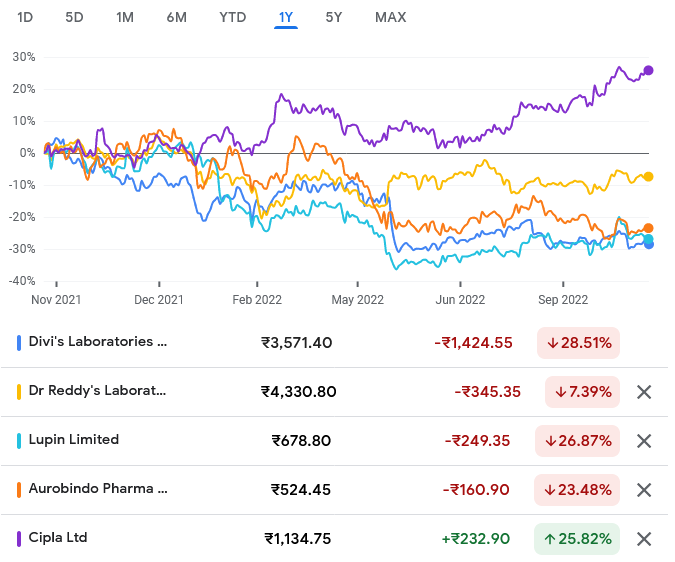The width and height of the screenshot is (675, 562).
Task: Switch to the 1D time range tab
Action: (x=26, y=17)
